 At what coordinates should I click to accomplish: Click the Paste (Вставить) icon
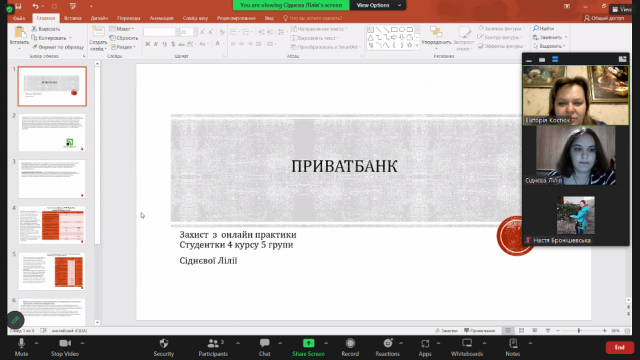pos(19,33)
